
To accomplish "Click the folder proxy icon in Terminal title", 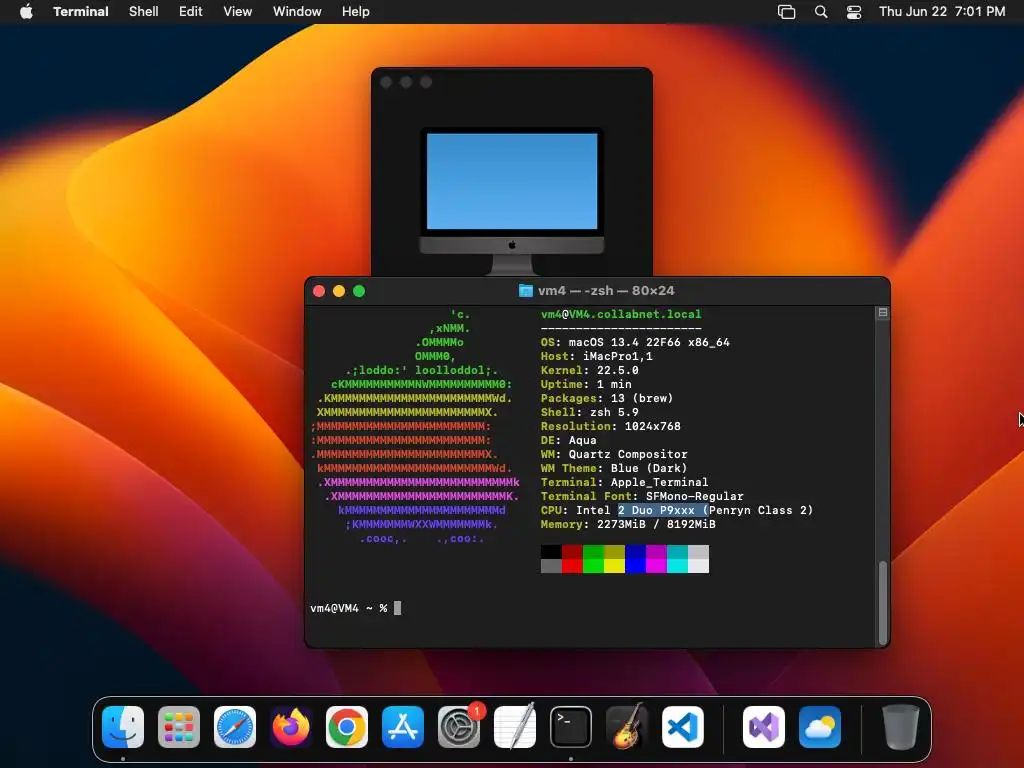I will (525, 291).
